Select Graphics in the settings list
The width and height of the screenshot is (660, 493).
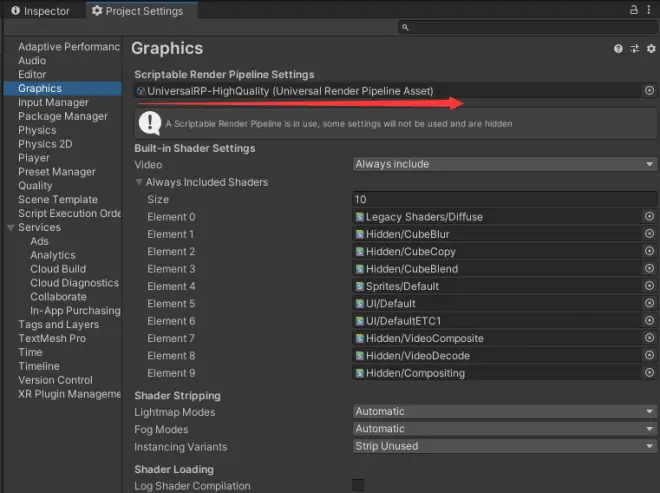(x=62, y=88)
